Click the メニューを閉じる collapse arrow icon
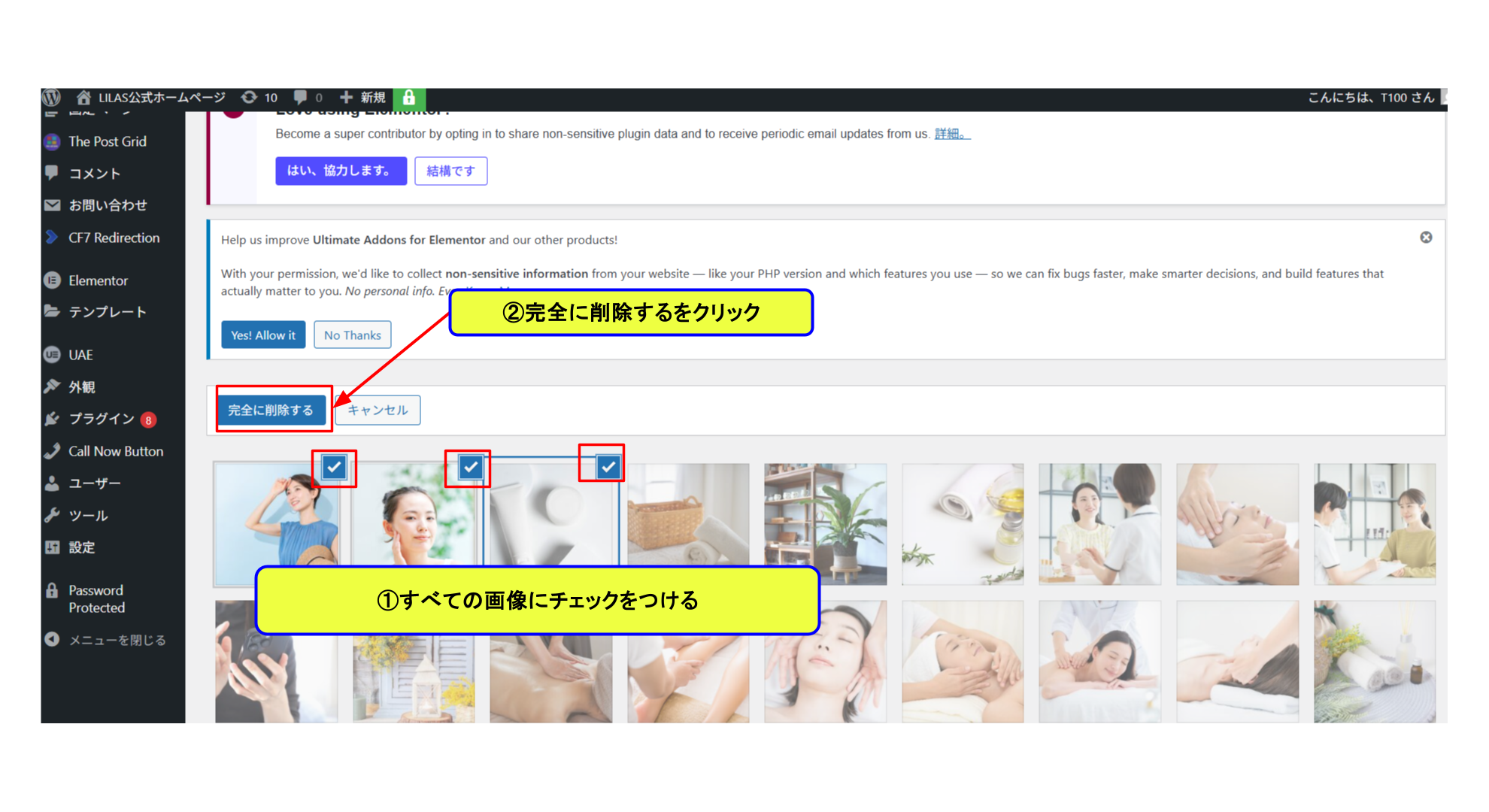The image size is (1489, 812). point(52,639)
